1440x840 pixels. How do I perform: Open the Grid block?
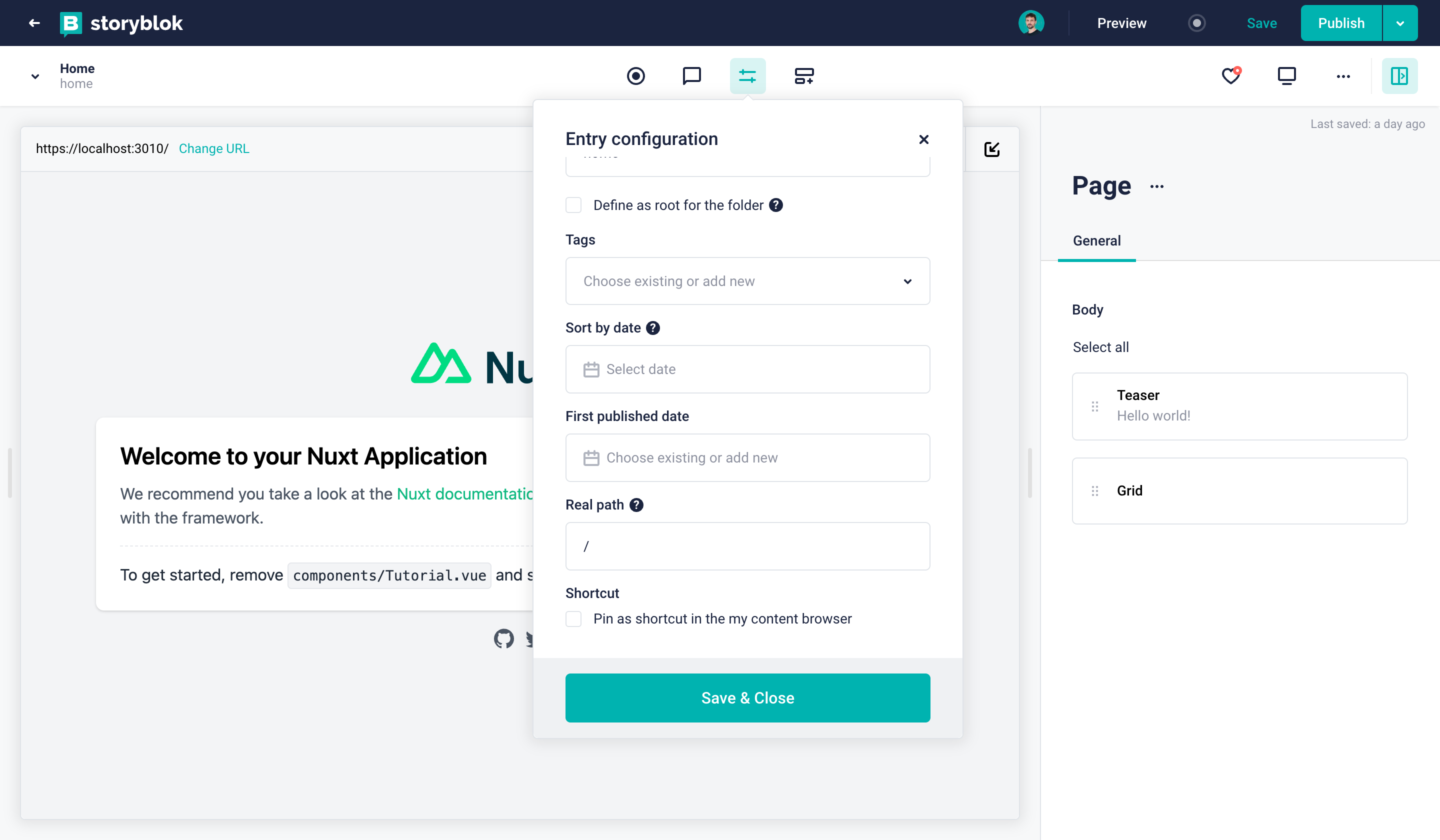click(1239, 491)
